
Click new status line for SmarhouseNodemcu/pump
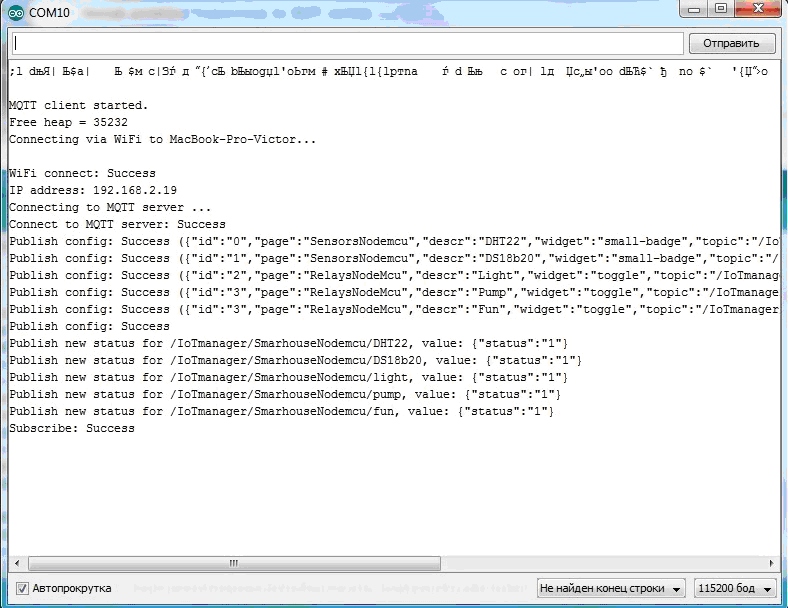285,394
